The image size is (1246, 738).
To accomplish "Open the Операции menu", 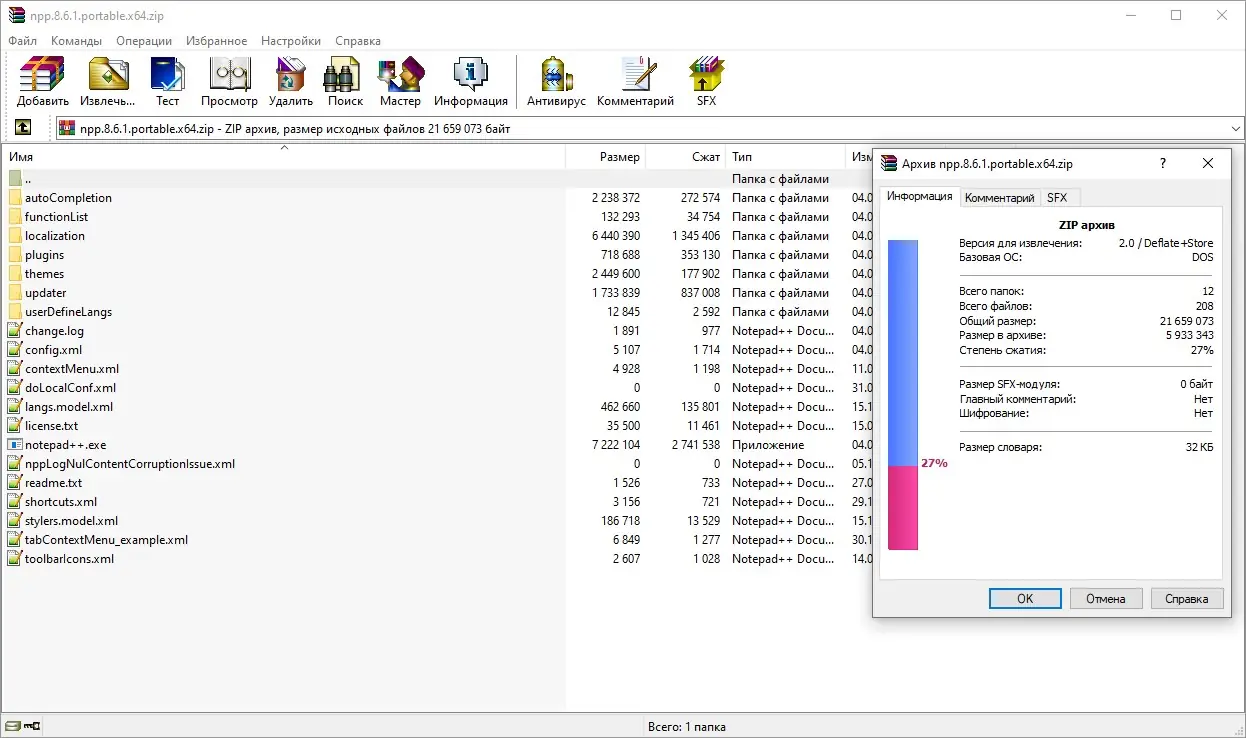I will coord(144,41).
